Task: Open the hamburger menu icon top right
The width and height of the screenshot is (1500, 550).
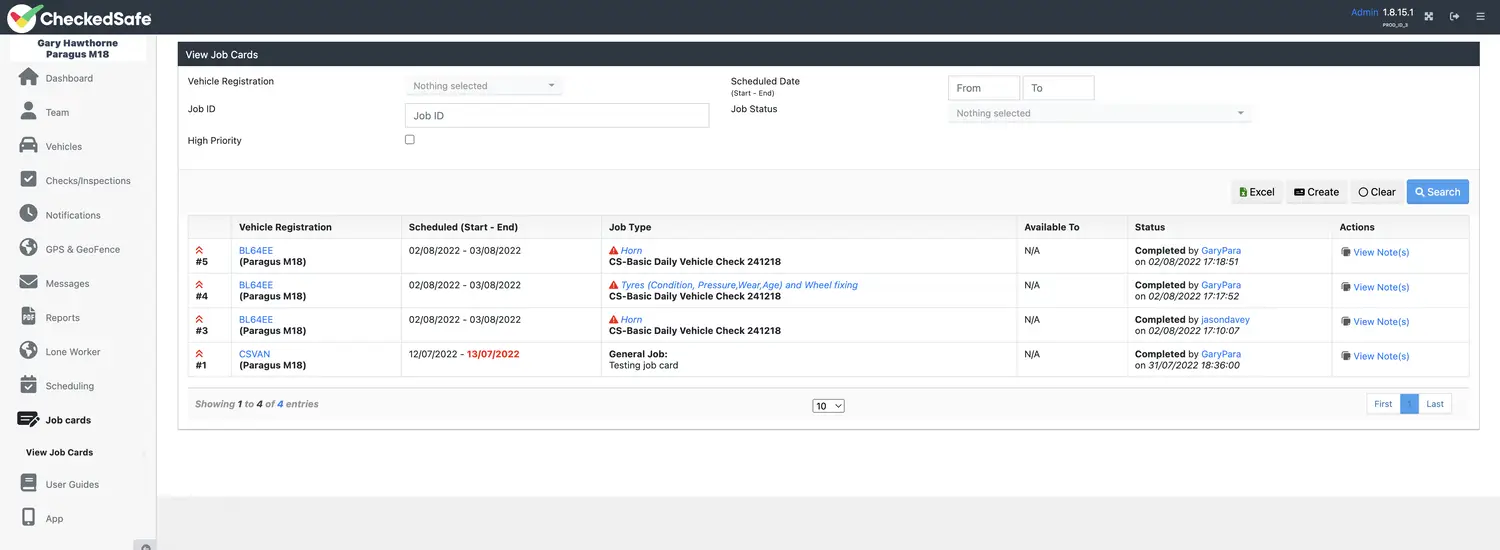Action: pos(1480,16)
